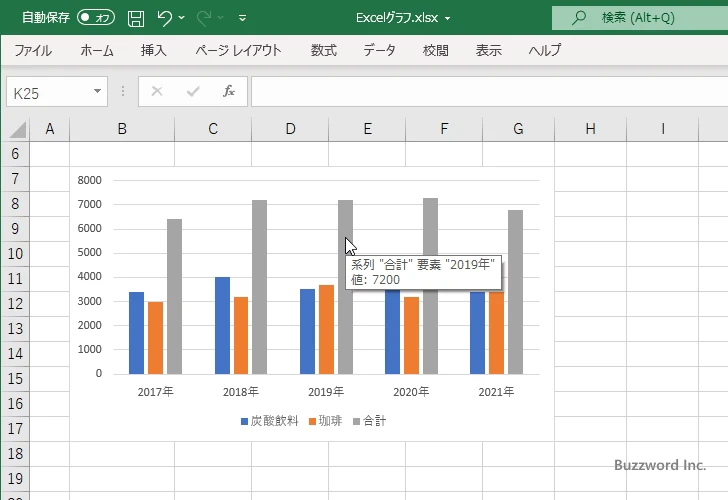
Task: Click the formula bar input area
Action: (489, 92)
